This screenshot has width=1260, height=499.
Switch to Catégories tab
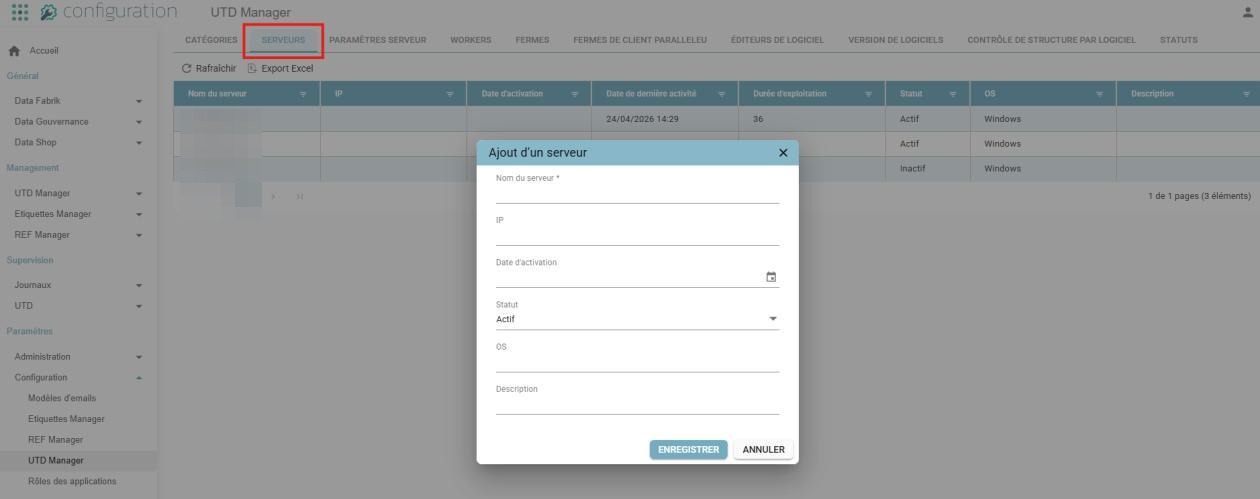coord(211,40)
